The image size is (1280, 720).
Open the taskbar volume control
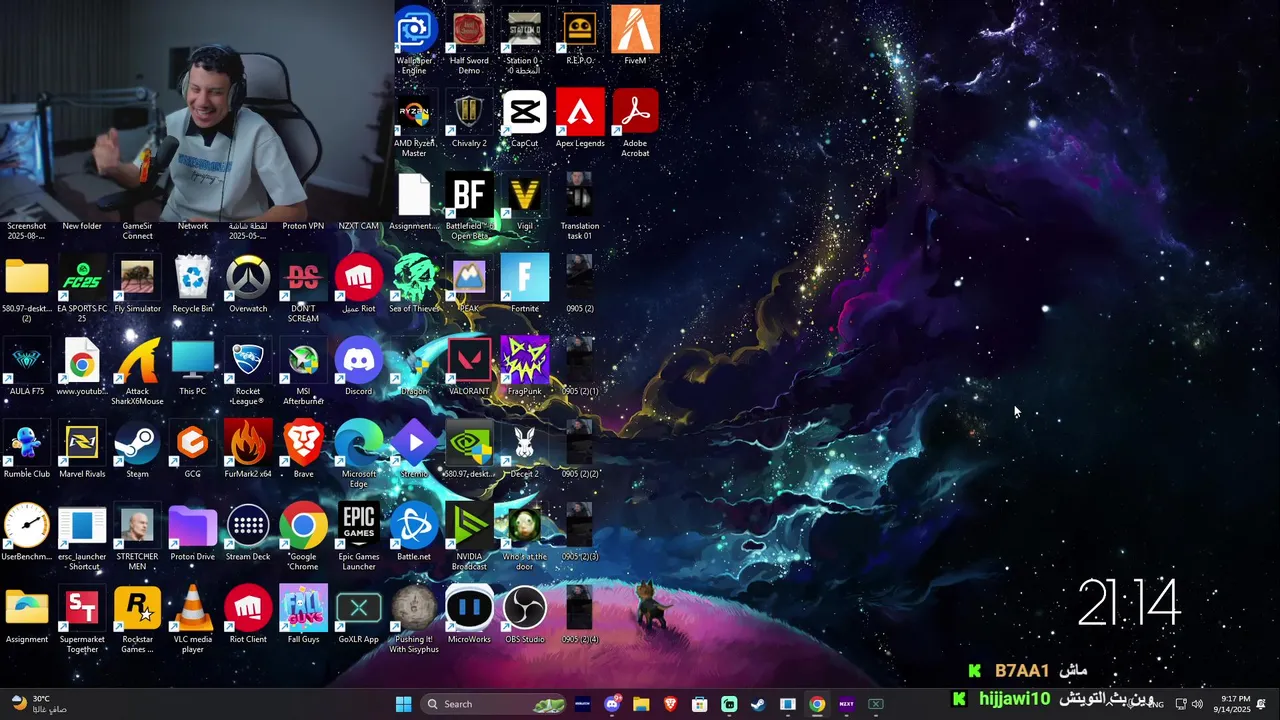pyautogui.click(x=1197, y=704)
